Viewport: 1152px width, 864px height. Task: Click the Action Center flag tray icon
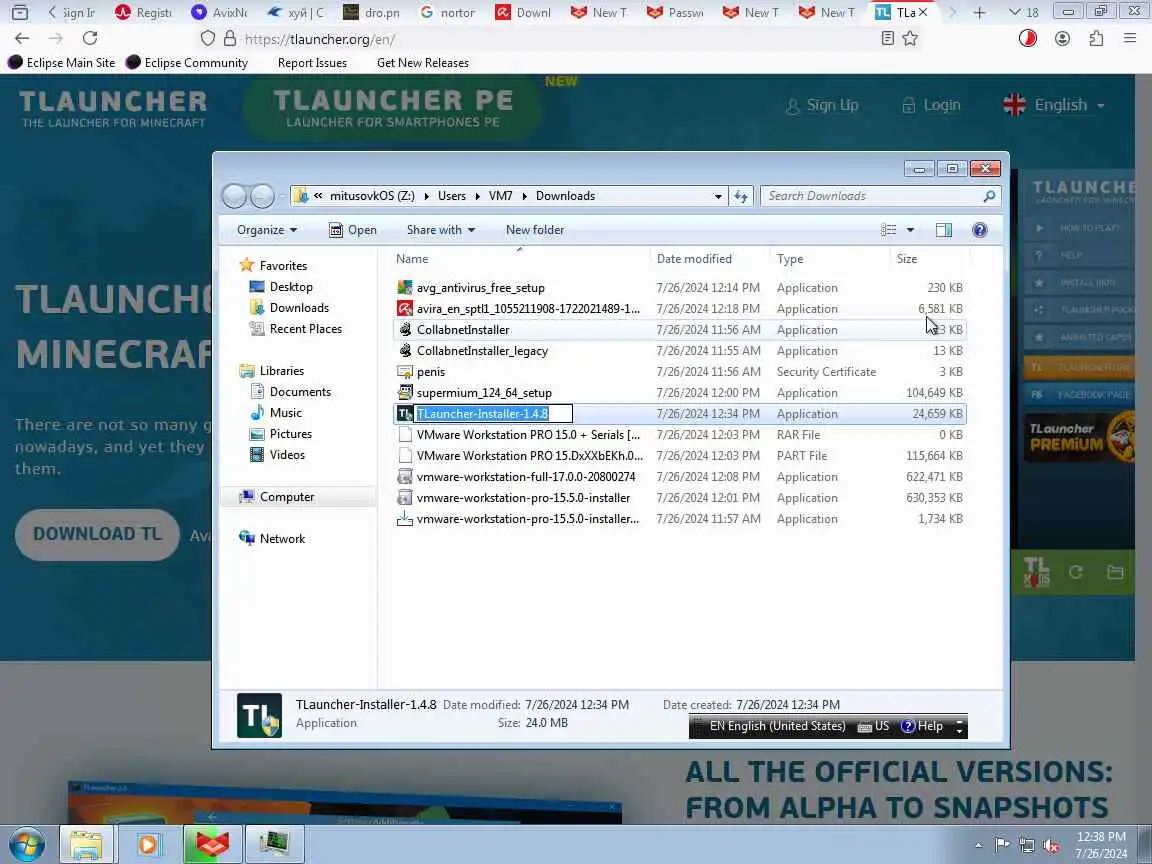click(x=1001, y=845)
